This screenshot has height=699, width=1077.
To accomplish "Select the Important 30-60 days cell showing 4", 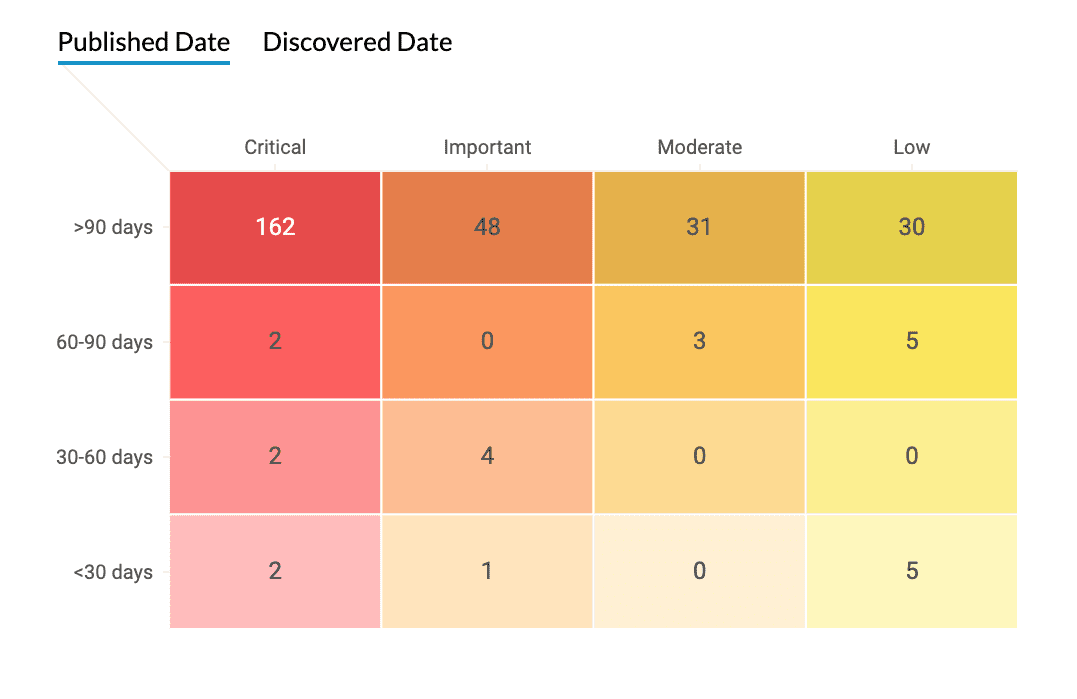I will pos(487,457).
